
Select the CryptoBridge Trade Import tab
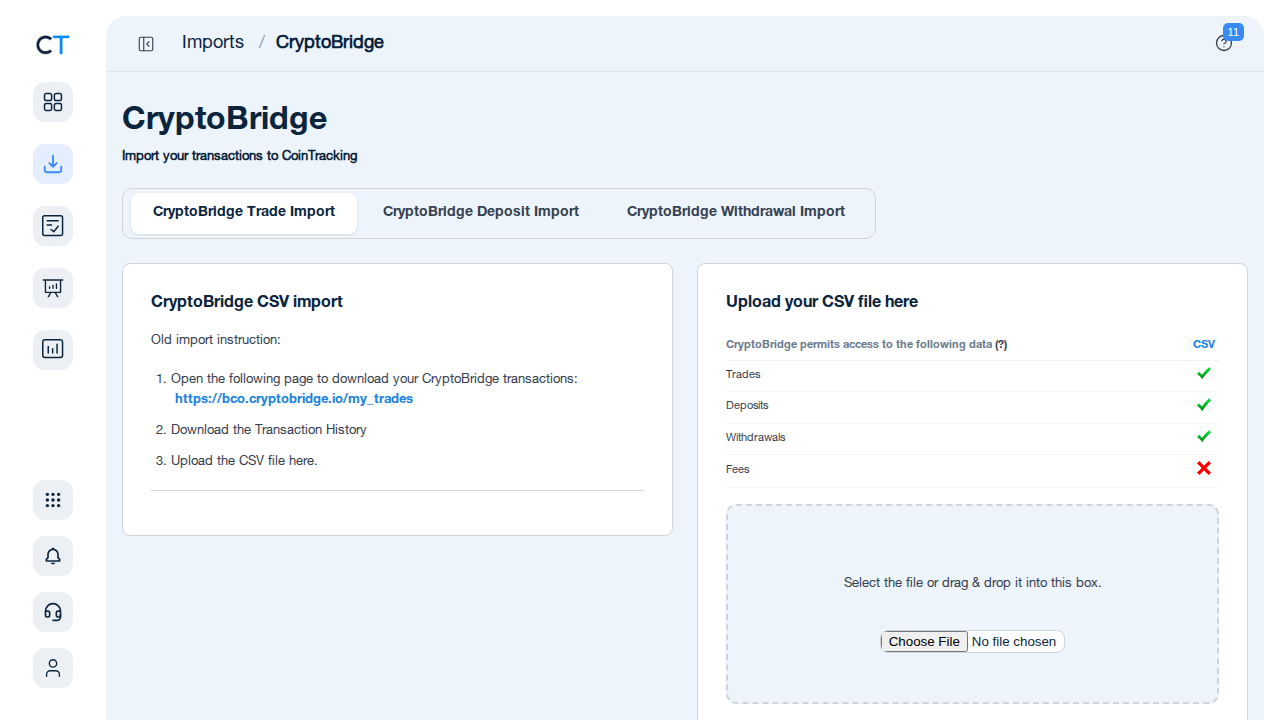click(x=244, y=212)
